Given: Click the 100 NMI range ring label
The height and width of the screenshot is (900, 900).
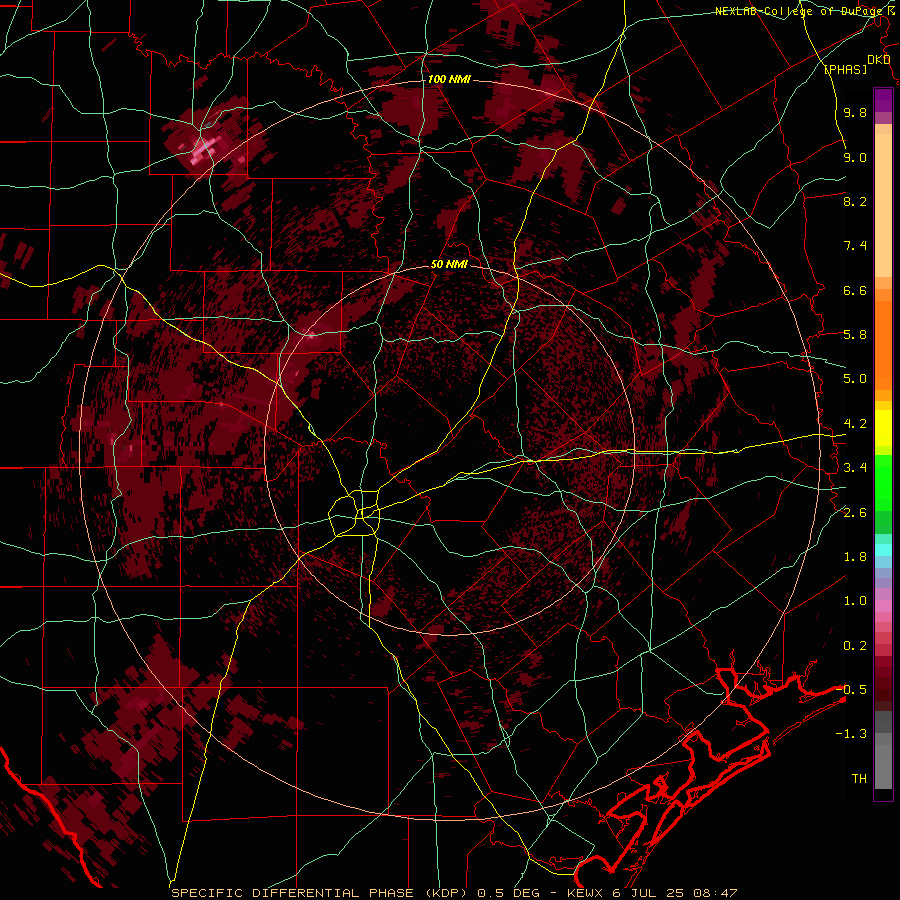Looking at the screenshot, I should (x=449, y=79).
